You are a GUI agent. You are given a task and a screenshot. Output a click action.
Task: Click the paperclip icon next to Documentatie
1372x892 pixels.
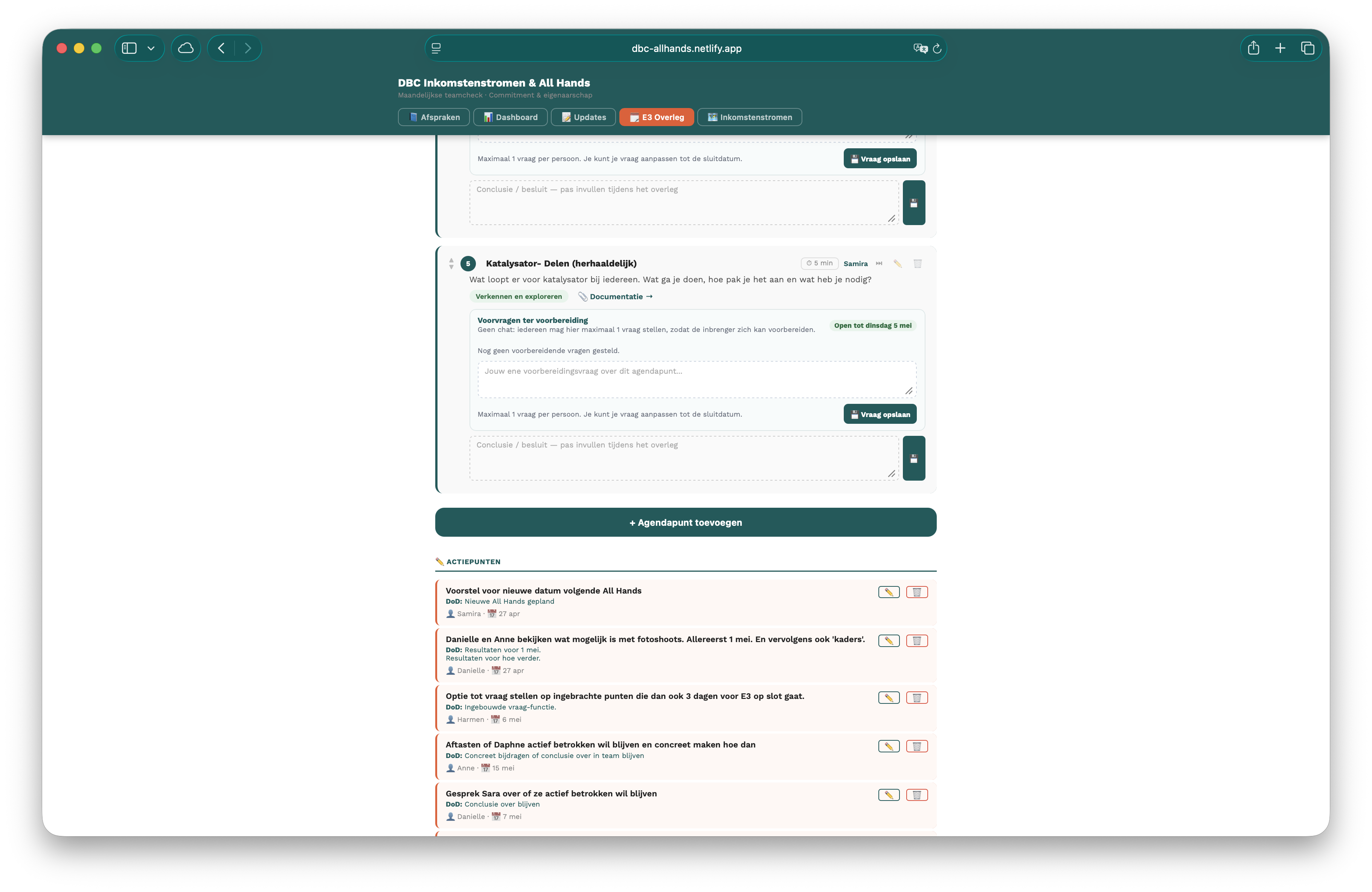click(583, 296)
